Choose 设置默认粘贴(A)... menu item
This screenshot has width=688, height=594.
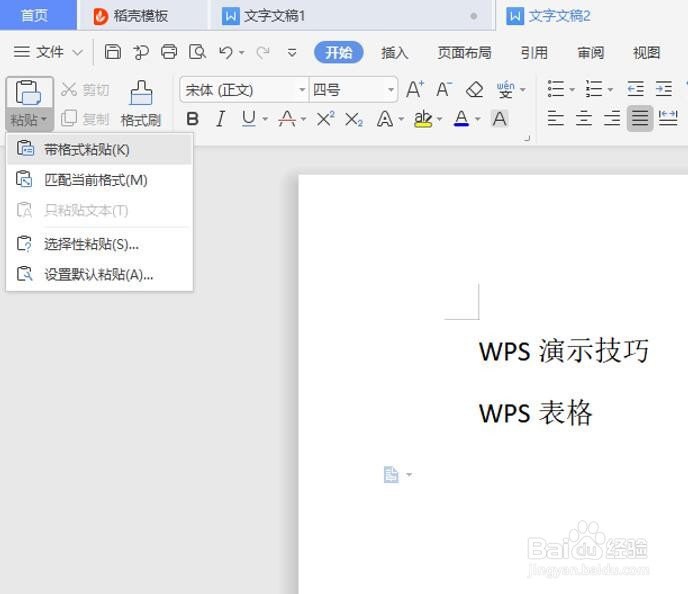[x=100, y=275]
